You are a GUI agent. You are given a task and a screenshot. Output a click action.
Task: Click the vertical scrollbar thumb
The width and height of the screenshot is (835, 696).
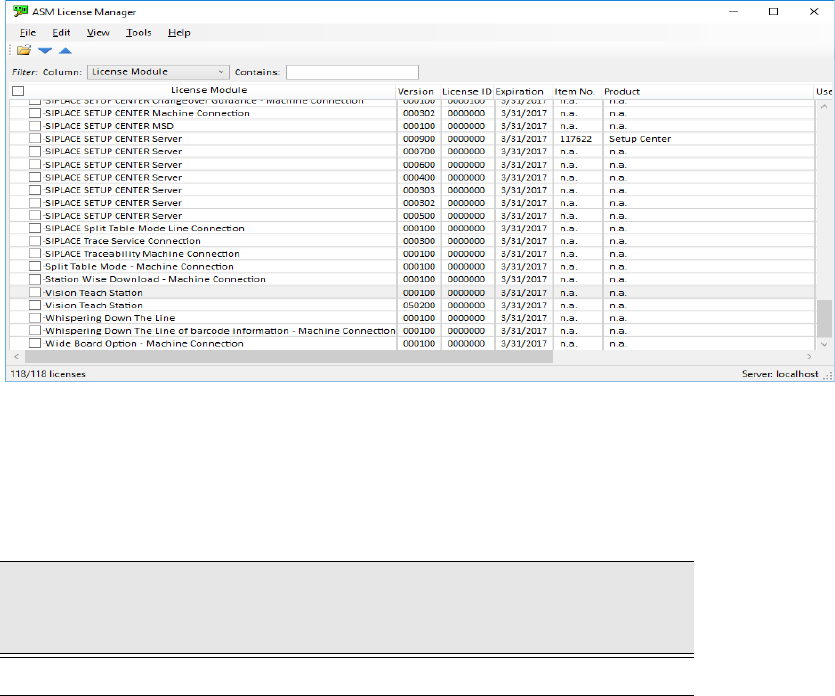pos(824,318)
